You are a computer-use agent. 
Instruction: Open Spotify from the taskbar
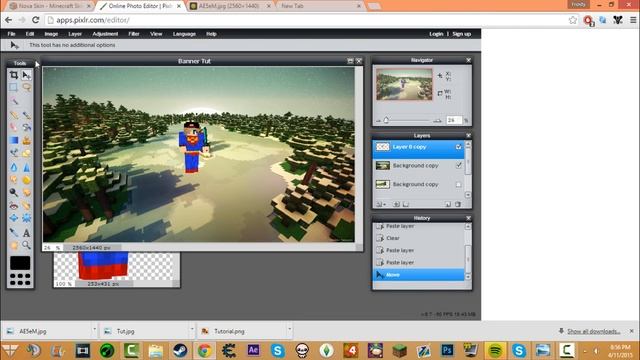click(x=495, y=351)
